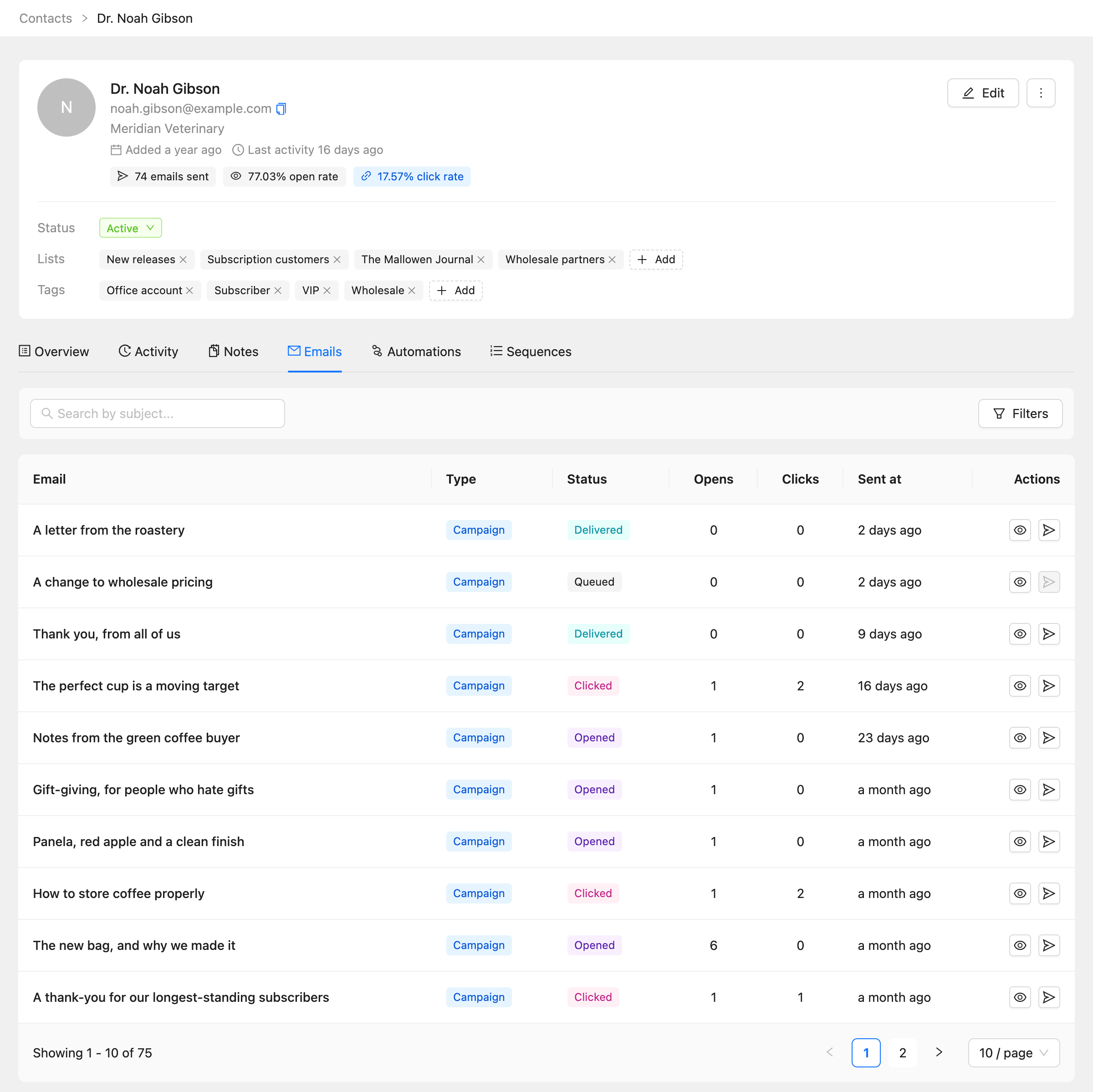The height and width of the screenshot is (1092, 1093).
Task: Preview the longest-standing subscribers thank-you email
Action: click(x=1020, y=998)
